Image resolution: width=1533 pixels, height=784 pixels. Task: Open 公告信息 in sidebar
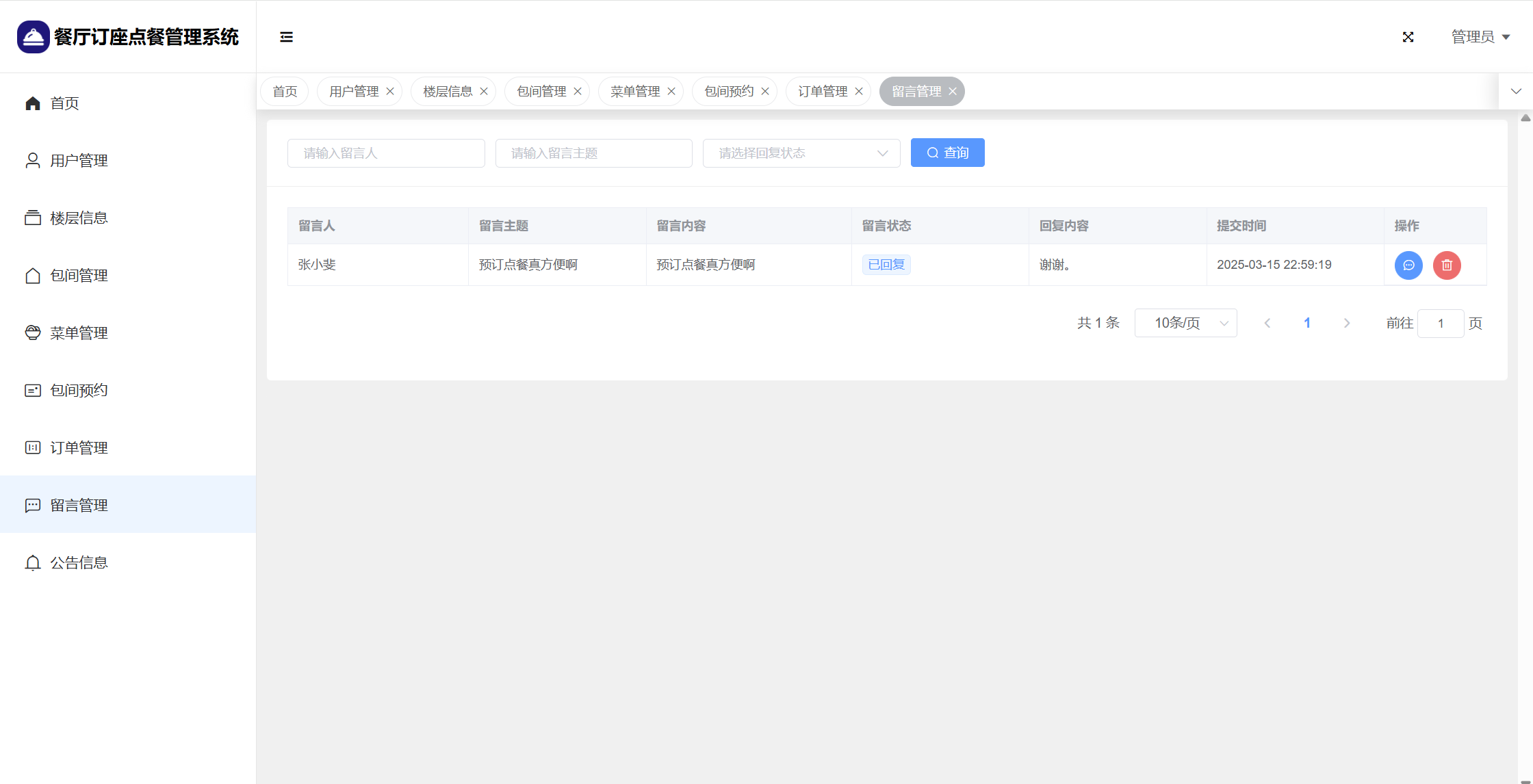79,562
